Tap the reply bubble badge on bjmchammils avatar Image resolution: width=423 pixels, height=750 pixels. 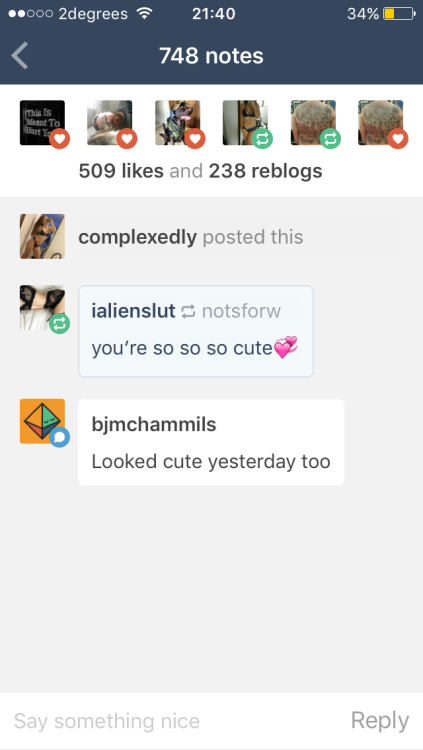pyautogui.click(x=59, y=437)
